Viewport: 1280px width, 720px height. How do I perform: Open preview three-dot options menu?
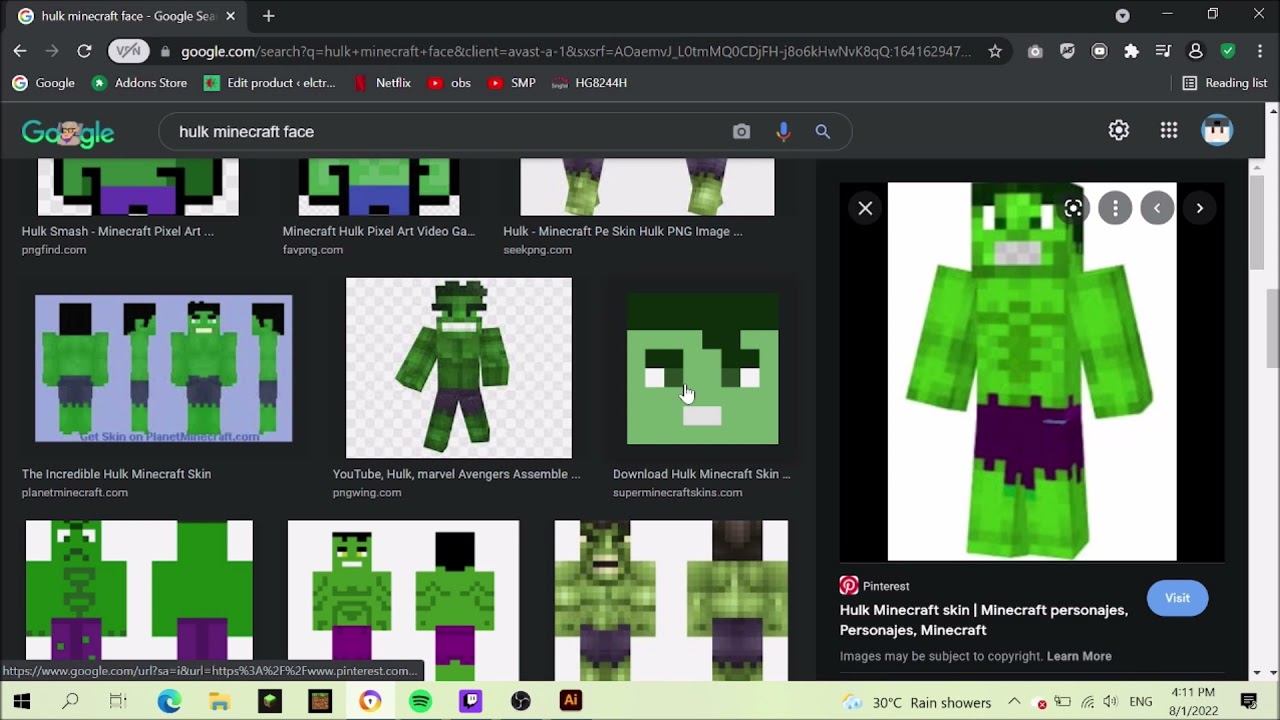pos(1115,208)
